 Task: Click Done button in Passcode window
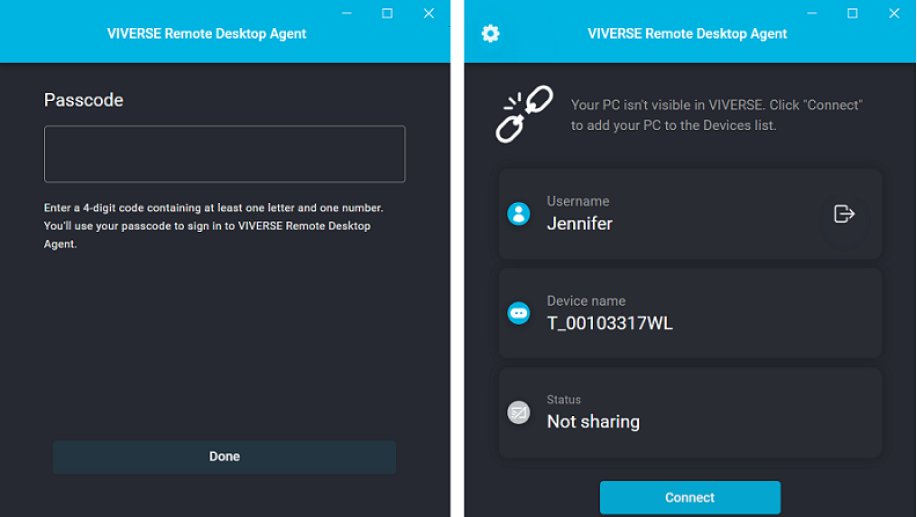(225, 457)
